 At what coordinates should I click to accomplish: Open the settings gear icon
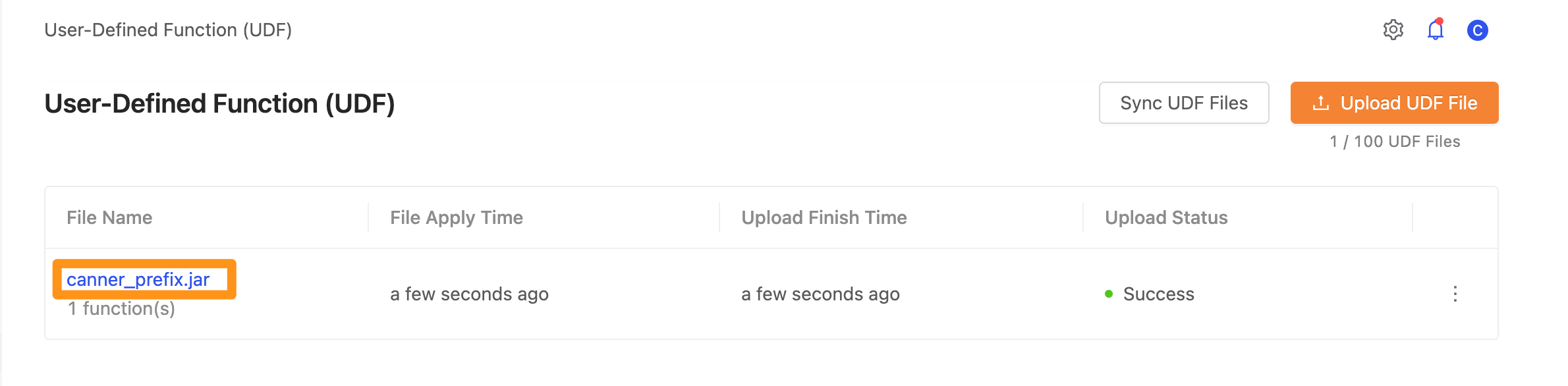tap(1393, 30)
